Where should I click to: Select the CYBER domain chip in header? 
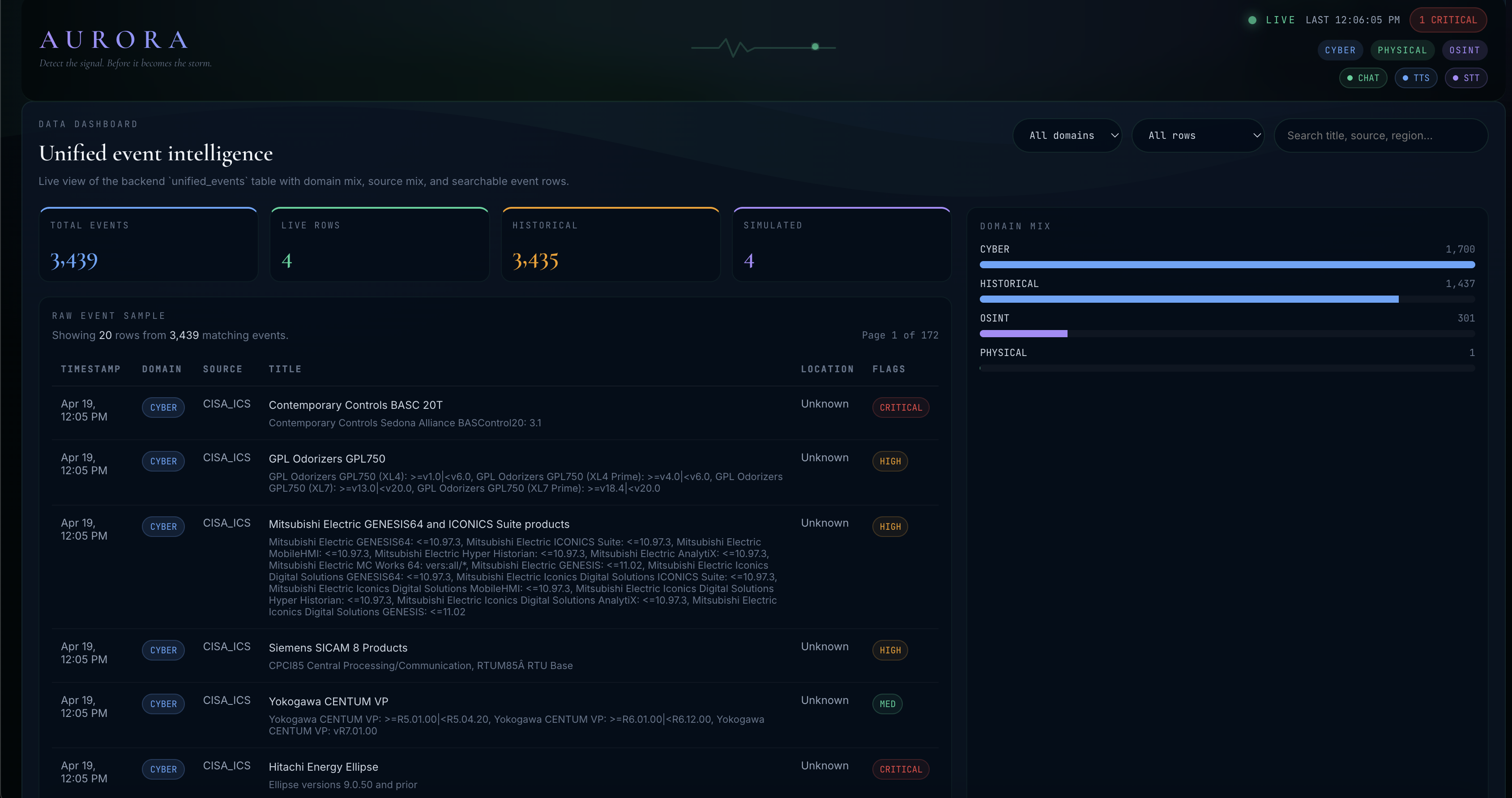[x=1340, y=51]
